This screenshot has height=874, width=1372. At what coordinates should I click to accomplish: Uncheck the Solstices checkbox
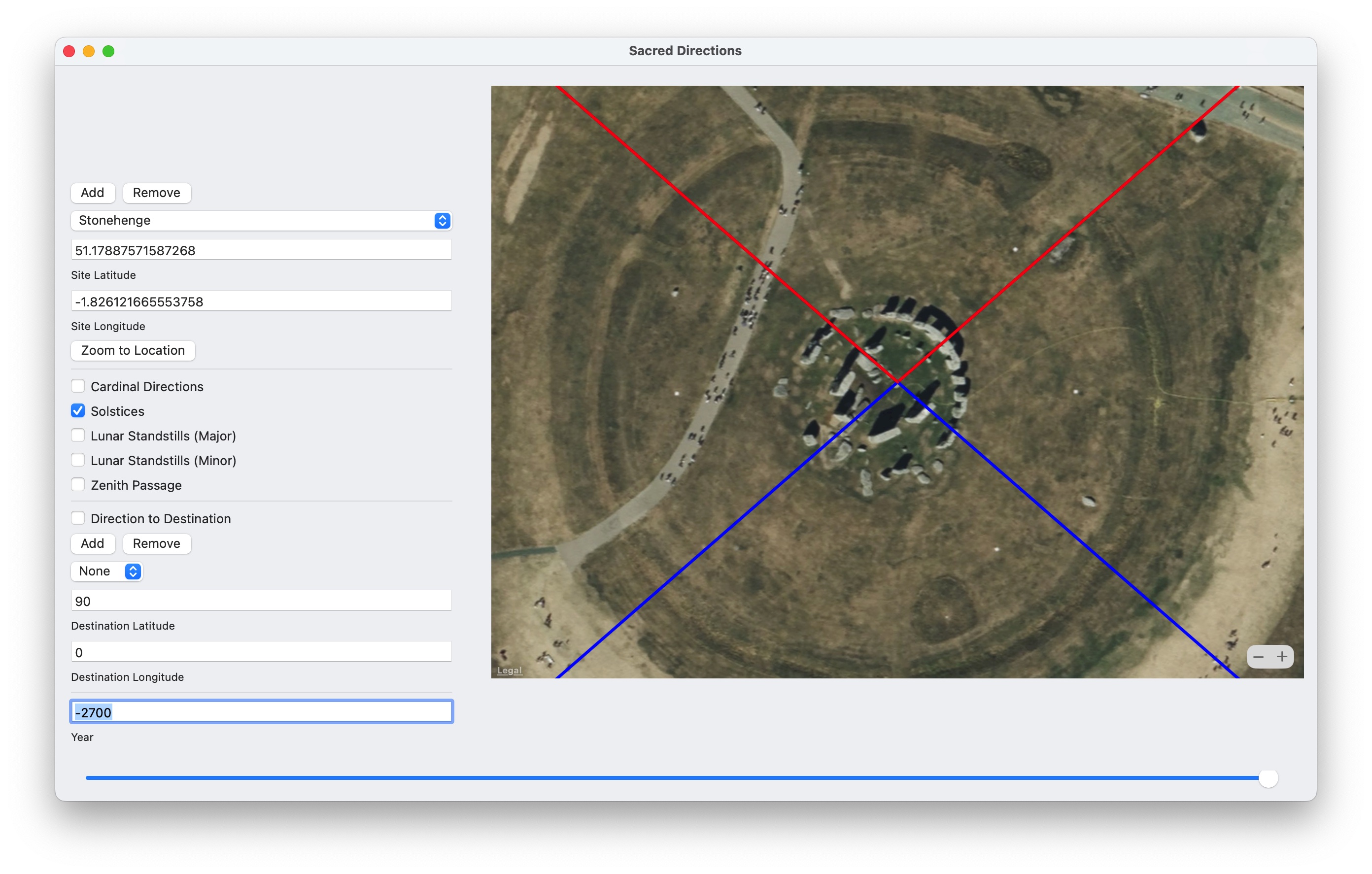click(x=78, y=411)
